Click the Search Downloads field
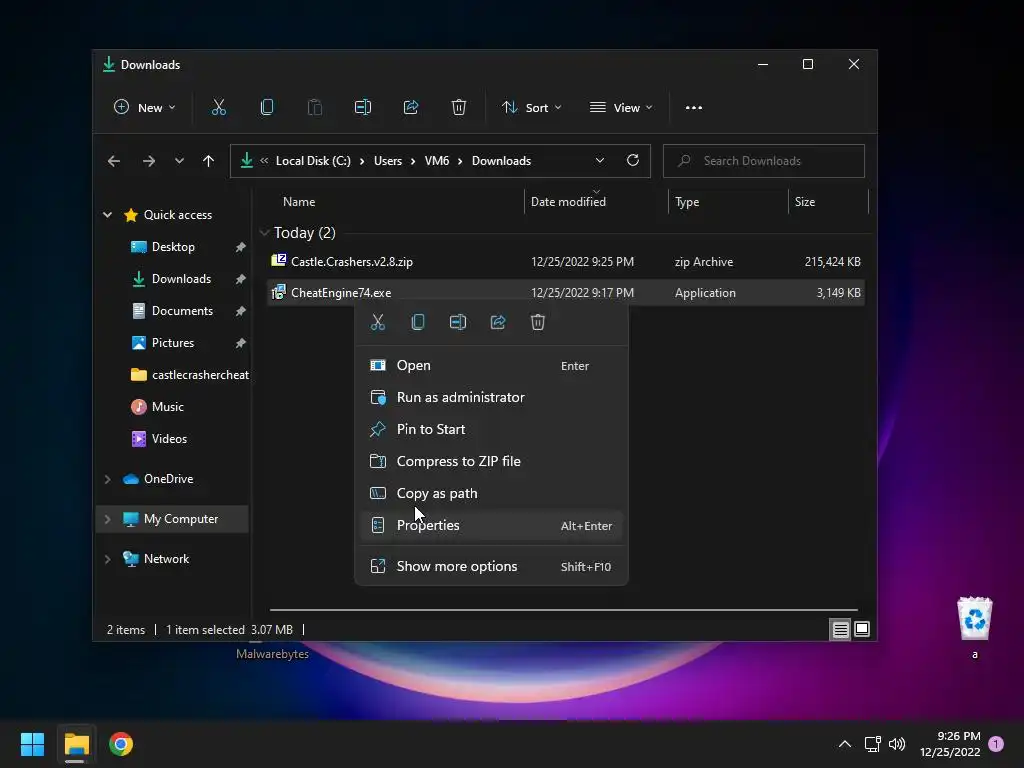Viewport: 1024px width, 768px height. 763,161
